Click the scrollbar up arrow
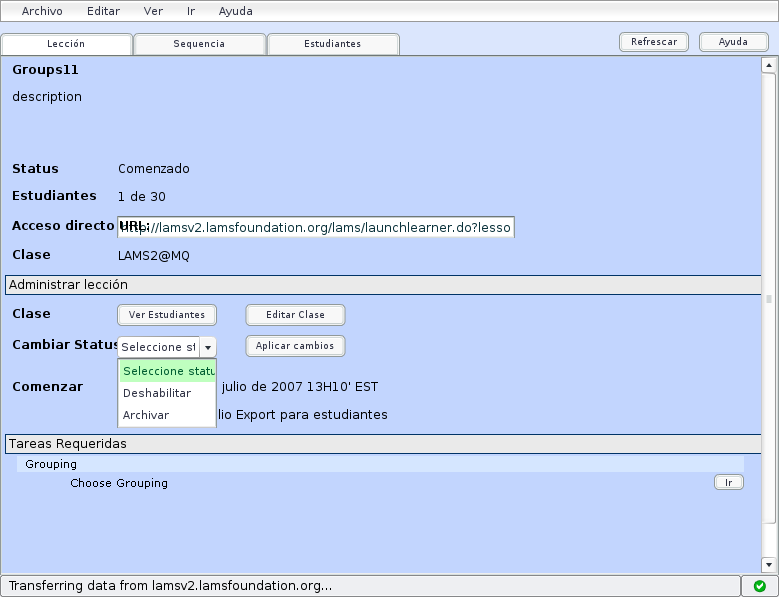The width and height of the screenshot is (779, 597). tap(769, 66)
